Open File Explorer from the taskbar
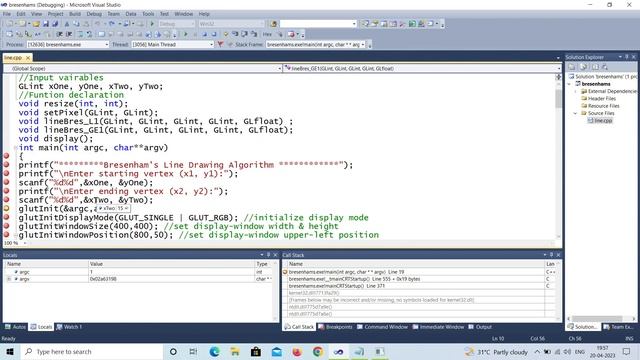 235,351
